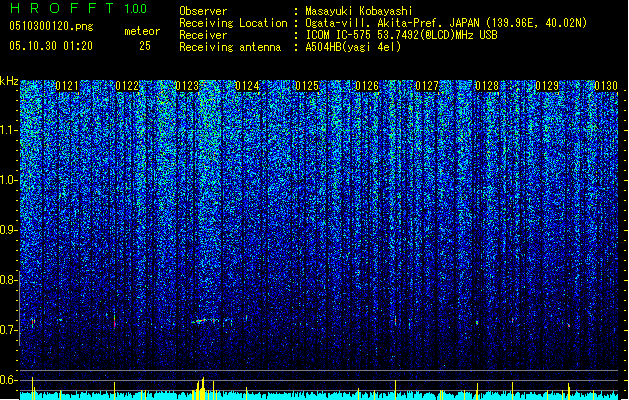Screen dimensions: 629x400
Task: Click the 0127 time marker
Action: [x=427, y=86]
